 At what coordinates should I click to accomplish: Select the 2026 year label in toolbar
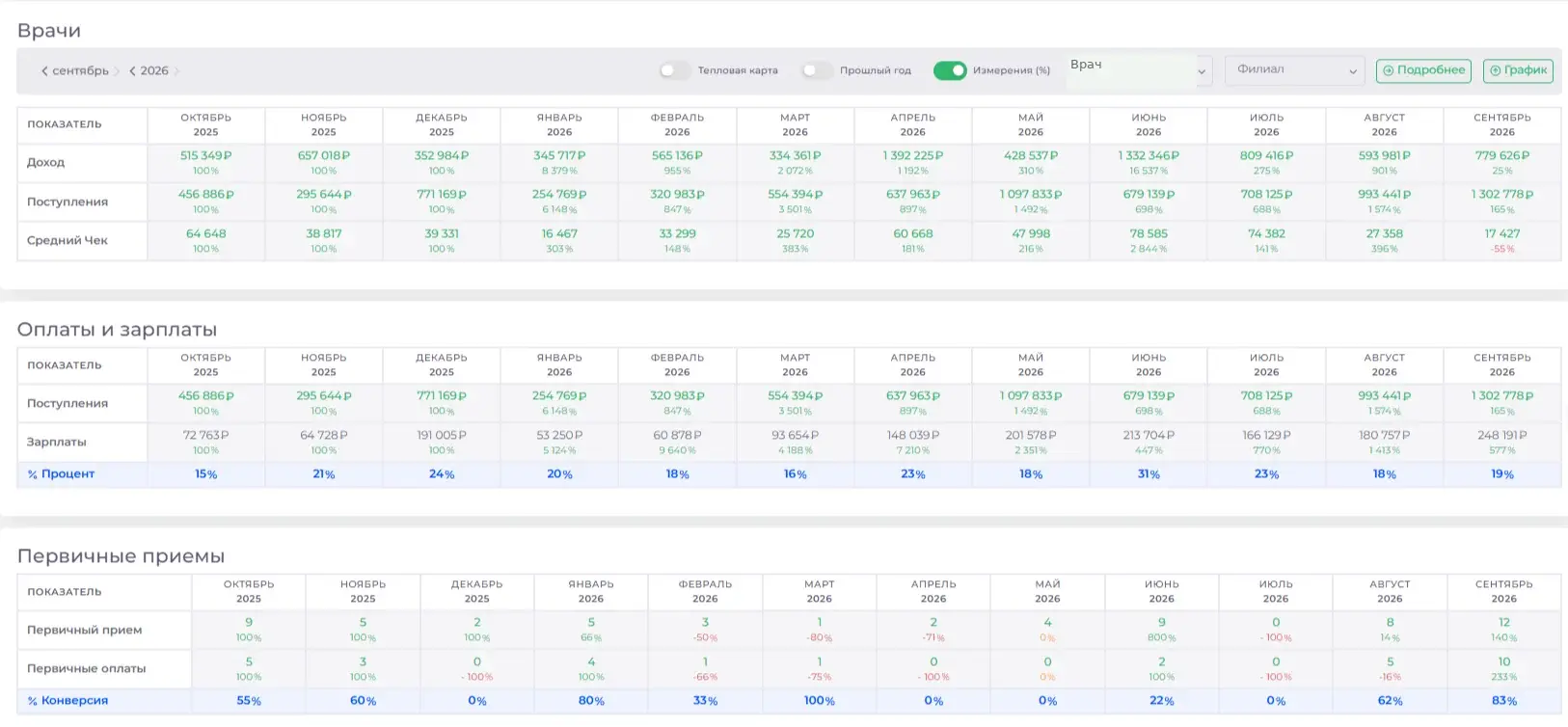click(x=154, y=71)
